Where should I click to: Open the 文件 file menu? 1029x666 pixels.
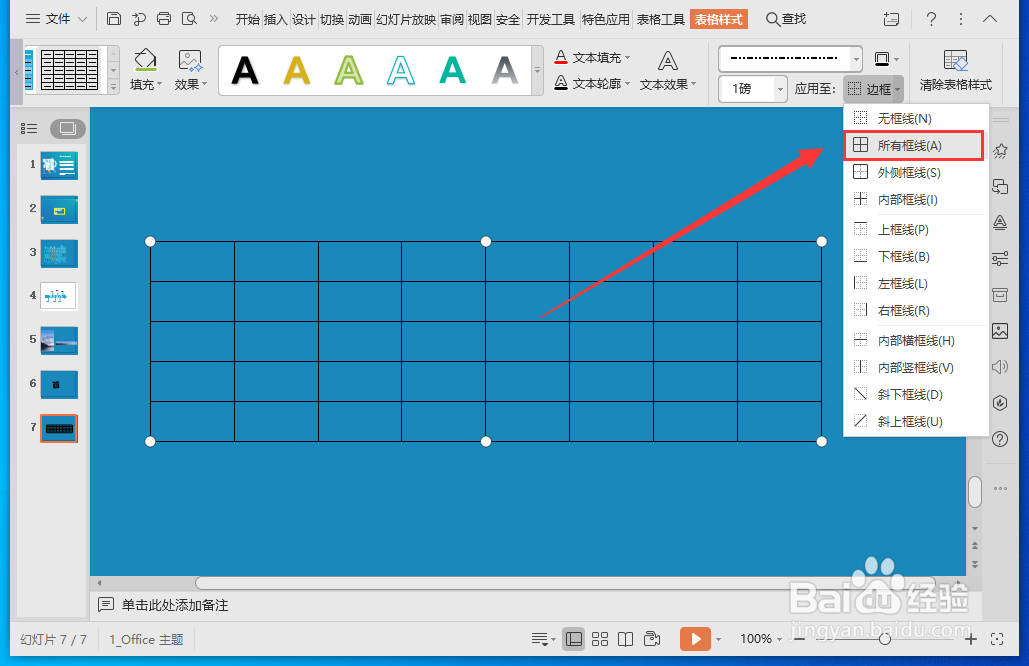click(x=56, y=19)
